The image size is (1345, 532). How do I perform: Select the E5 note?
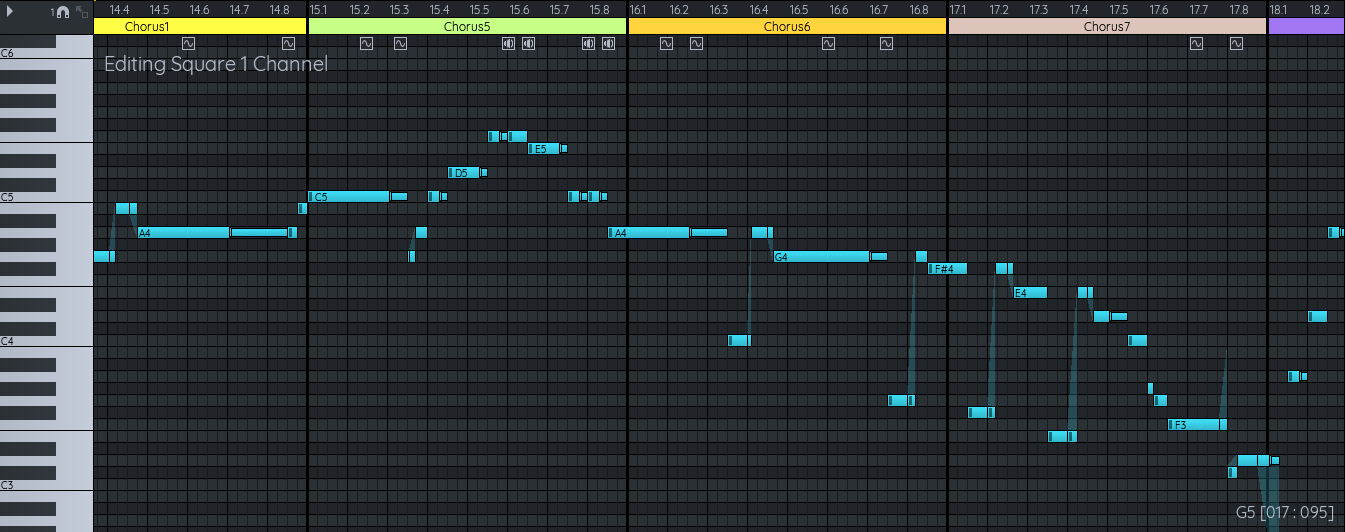[544, 149]
